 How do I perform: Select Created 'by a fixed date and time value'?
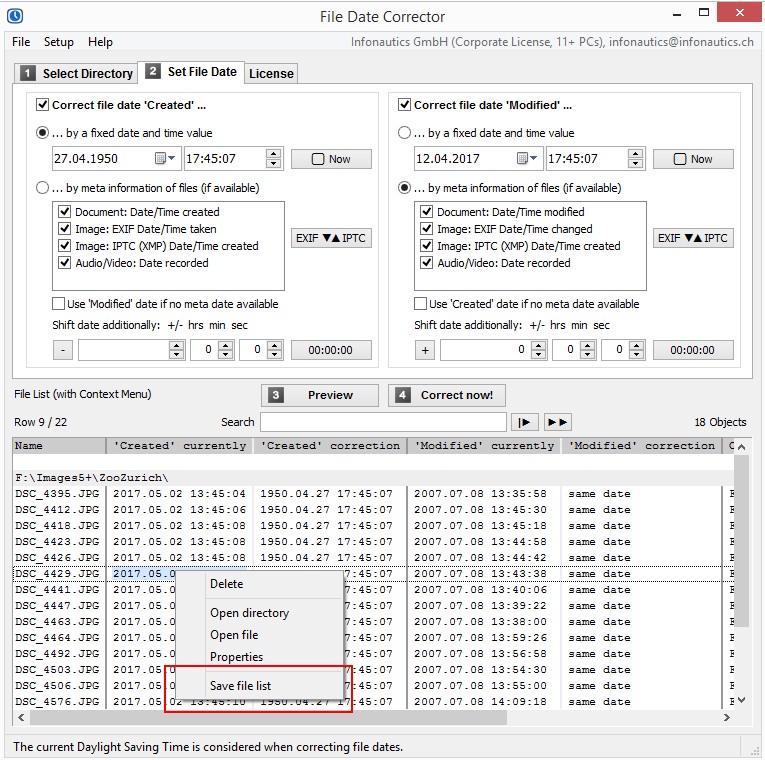42,133
